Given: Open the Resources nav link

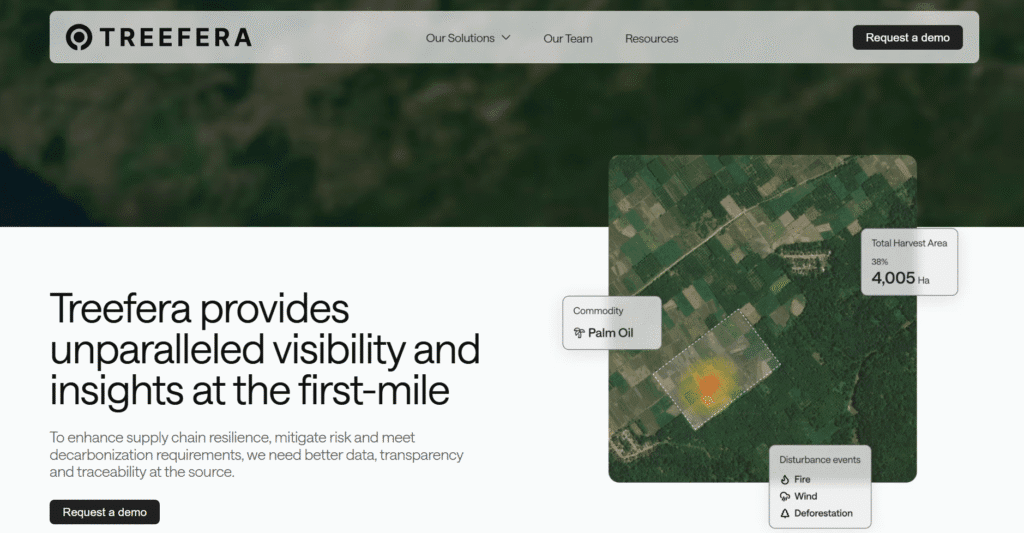Looking at the screenshot, I should [651, 39].
